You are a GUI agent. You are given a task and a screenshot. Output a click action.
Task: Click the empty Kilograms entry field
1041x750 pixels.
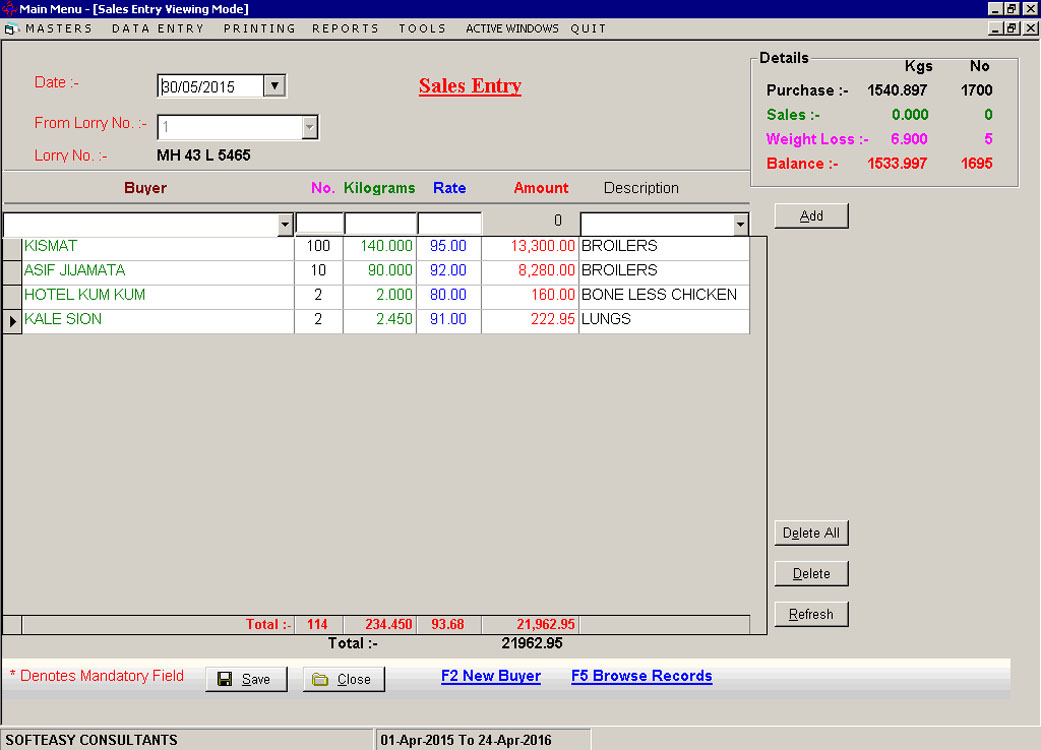click(x=380, y=224)
